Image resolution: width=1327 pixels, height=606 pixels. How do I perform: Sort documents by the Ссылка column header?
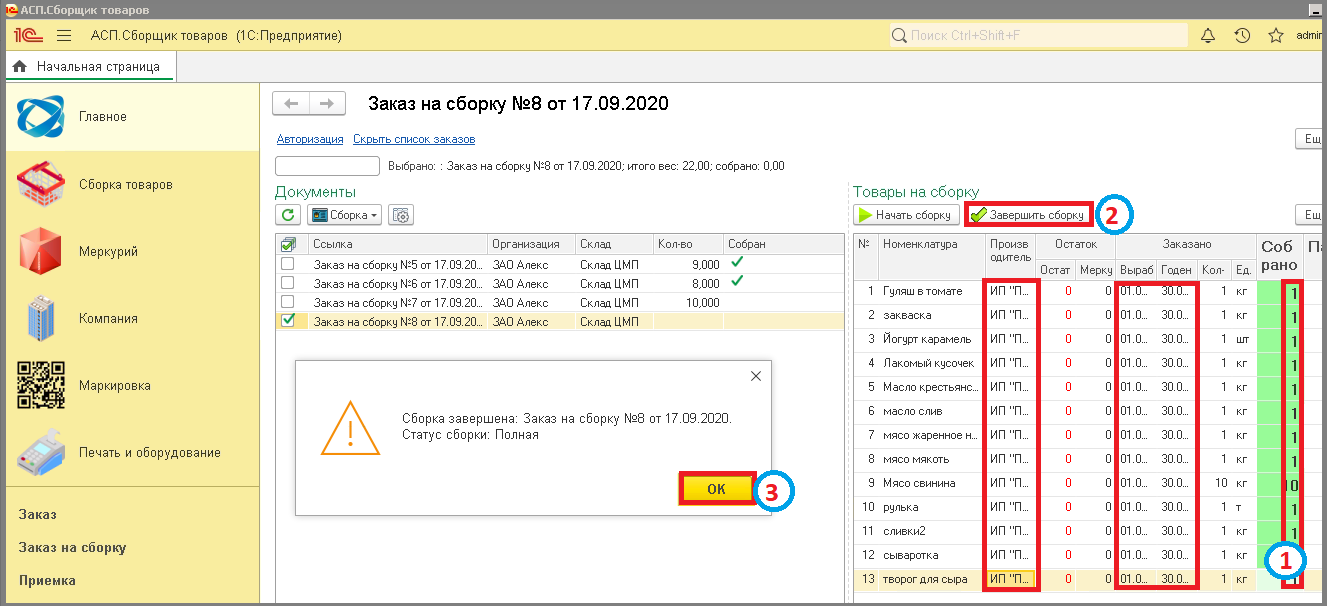click(x=397, y=244)
